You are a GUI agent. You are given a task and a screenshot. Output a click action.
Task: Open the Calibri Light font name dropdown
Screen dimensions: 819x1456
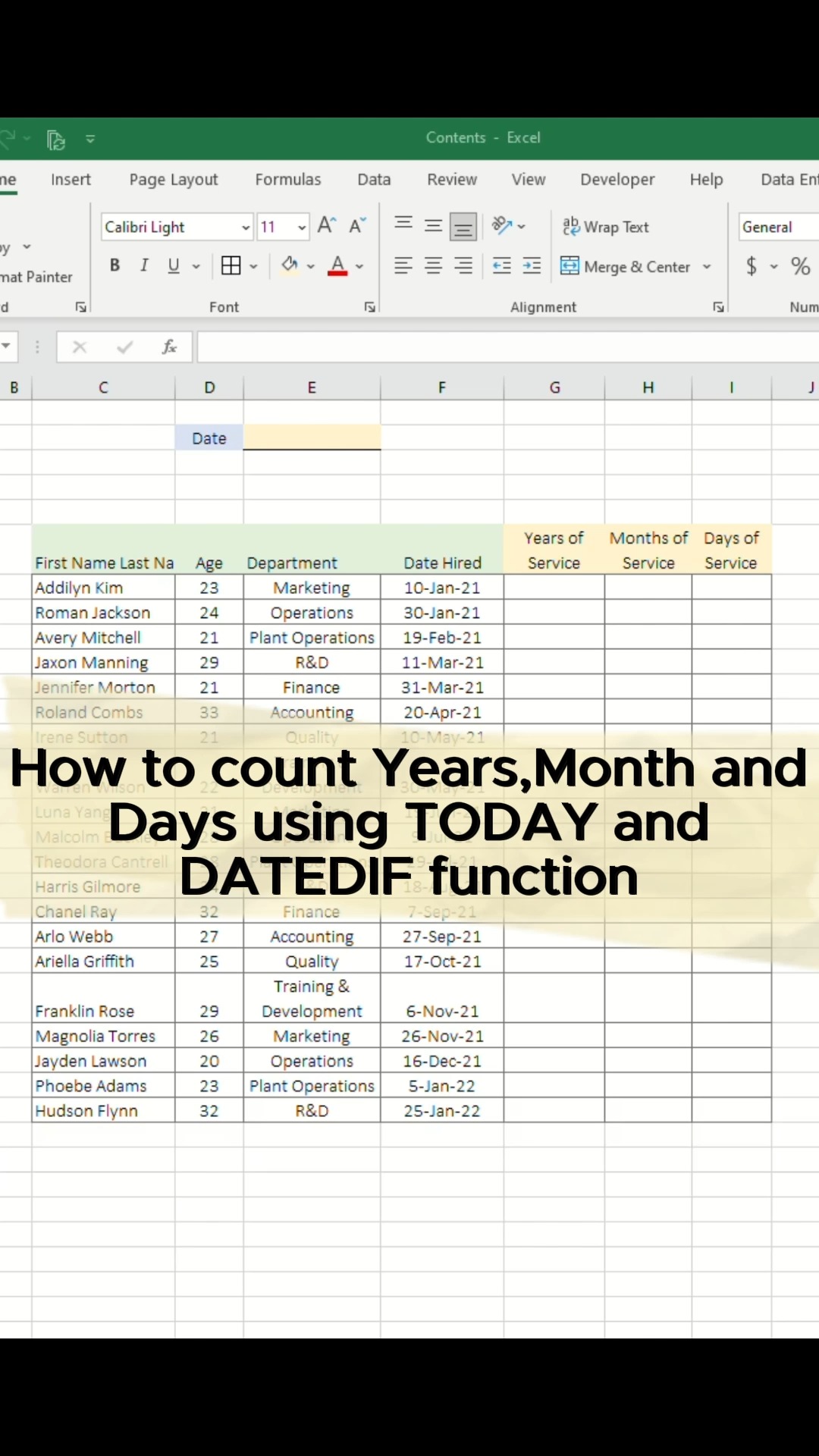(246, 227)
